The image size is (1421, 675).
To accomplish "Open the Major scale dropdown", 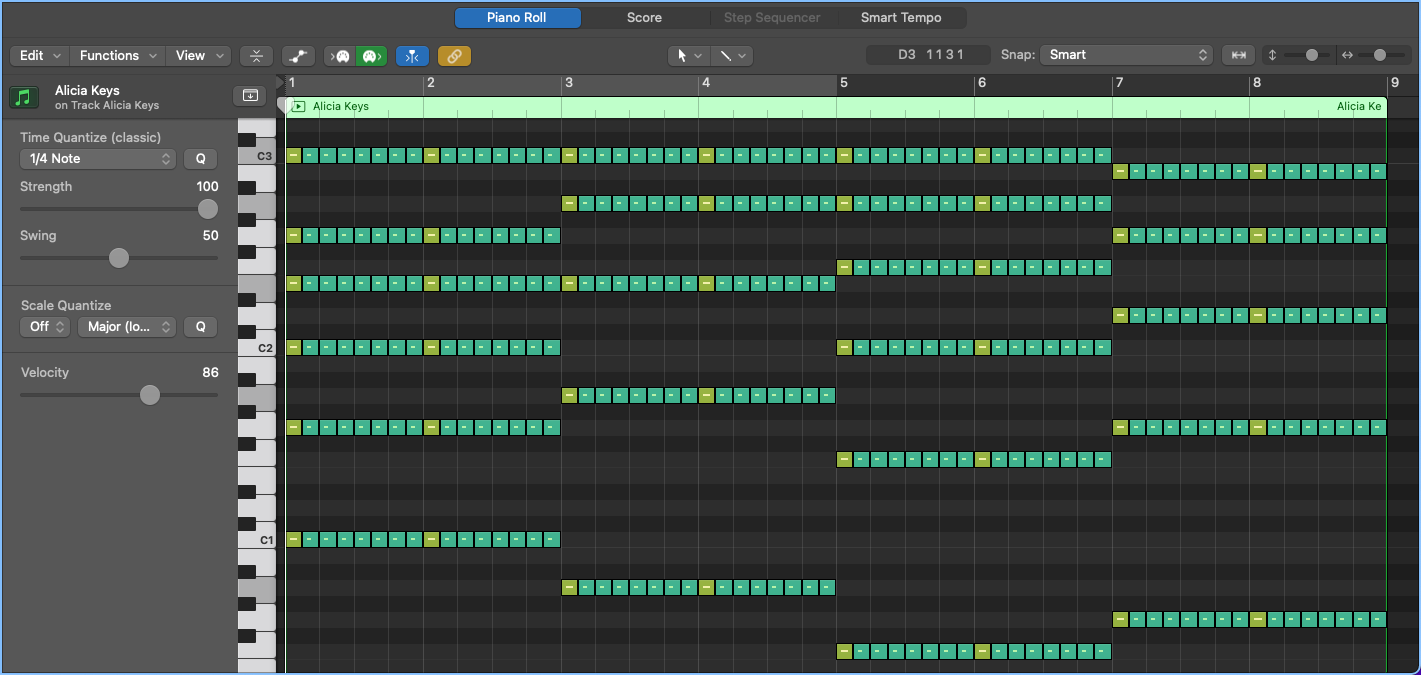I will [126, 326].
